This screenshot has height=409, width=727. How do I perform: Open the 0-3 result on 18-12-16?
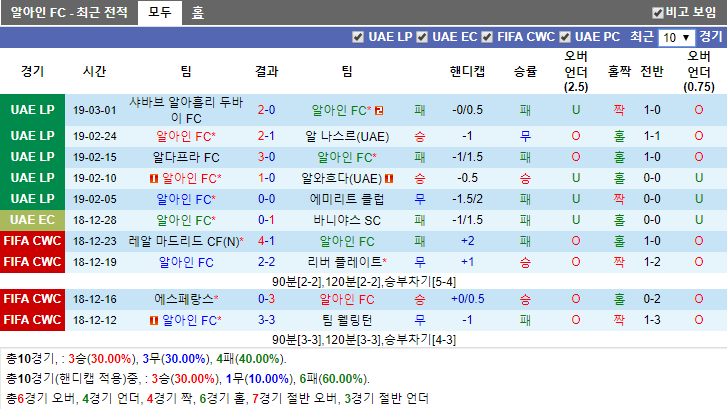point(267,299)
